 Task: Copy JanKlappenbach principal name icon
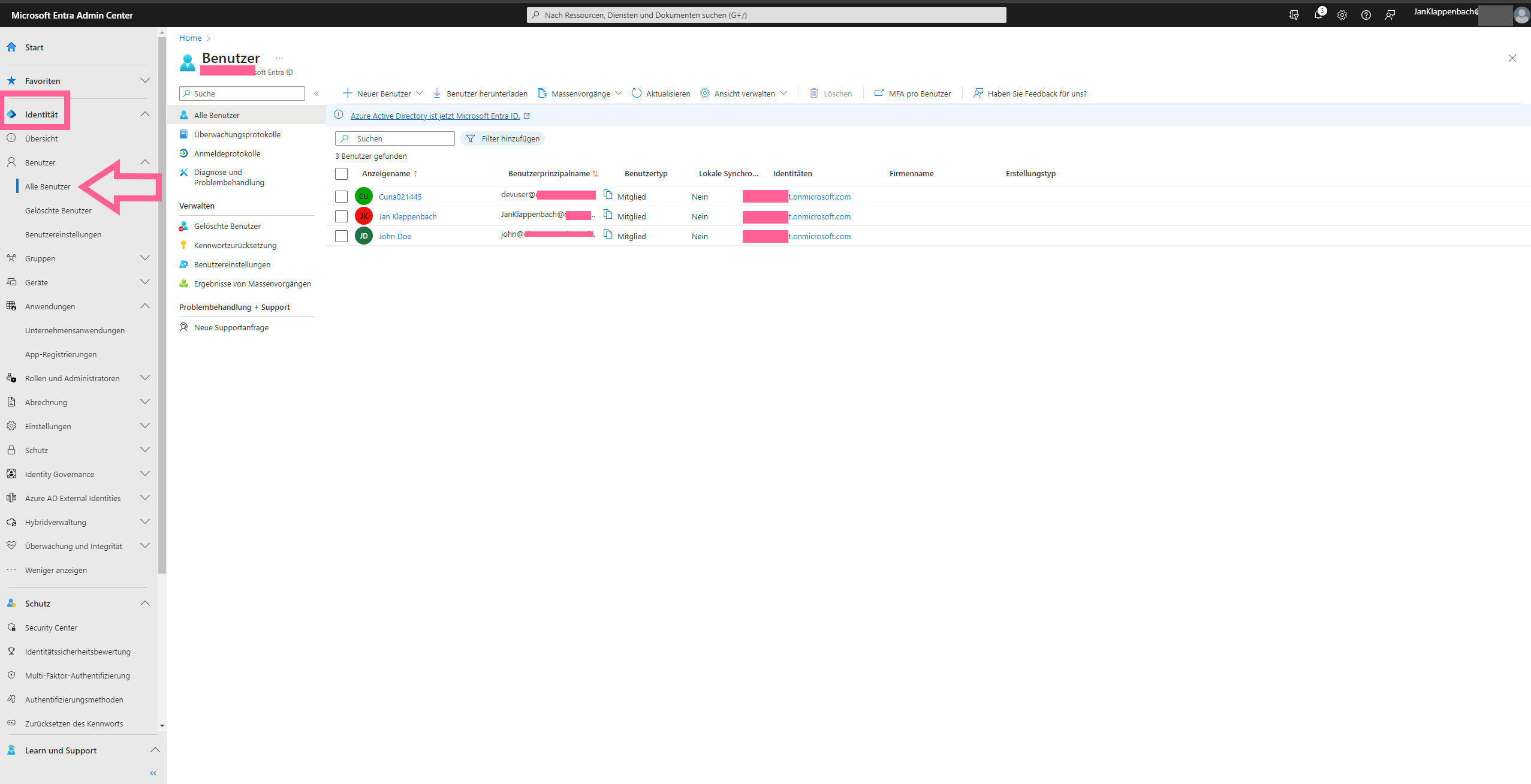pyautogui.click(x=608, y=214)
